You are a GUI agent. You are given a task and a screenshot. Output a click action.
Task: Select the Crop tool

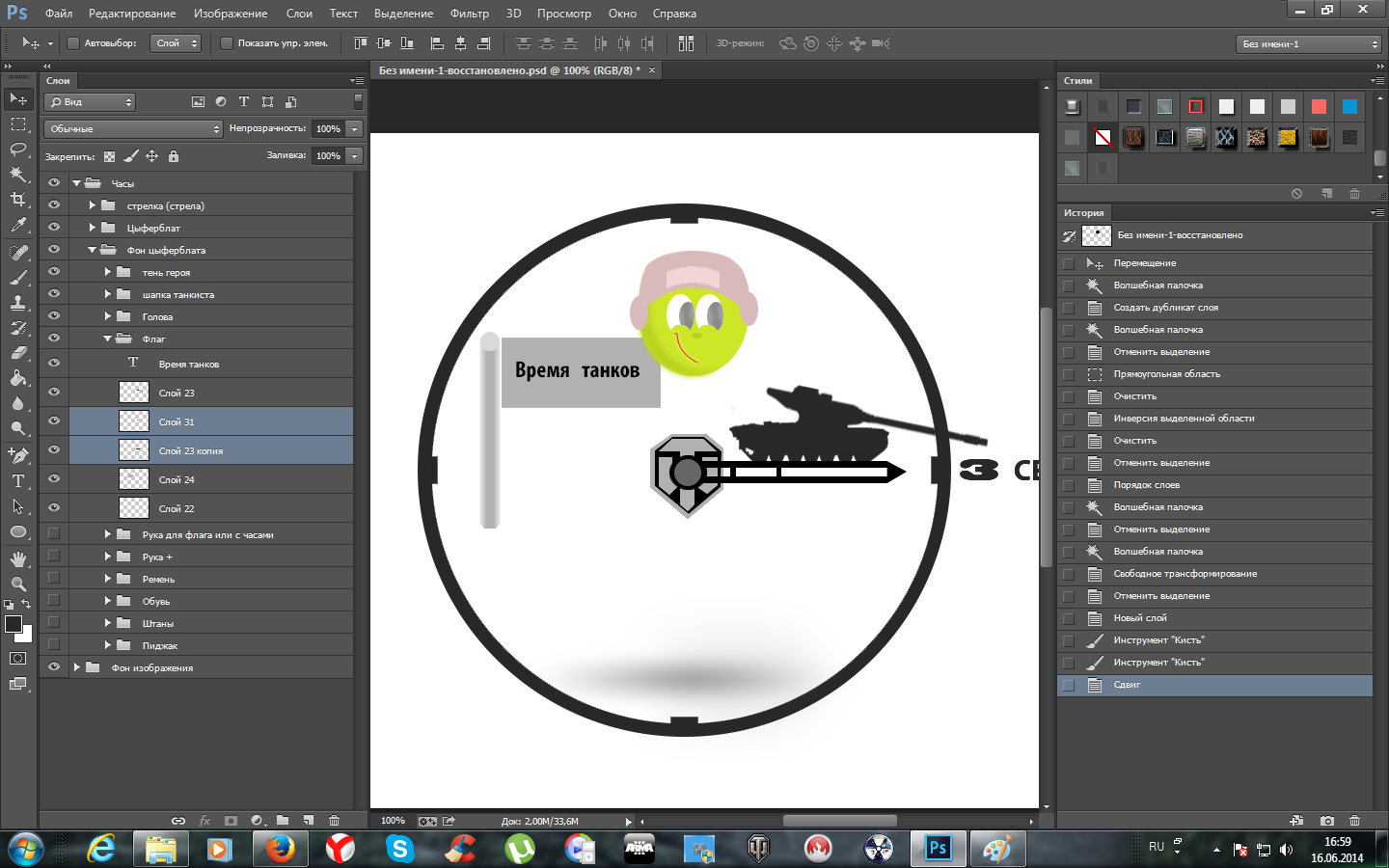pyautogui.click(x=18, y=200)
